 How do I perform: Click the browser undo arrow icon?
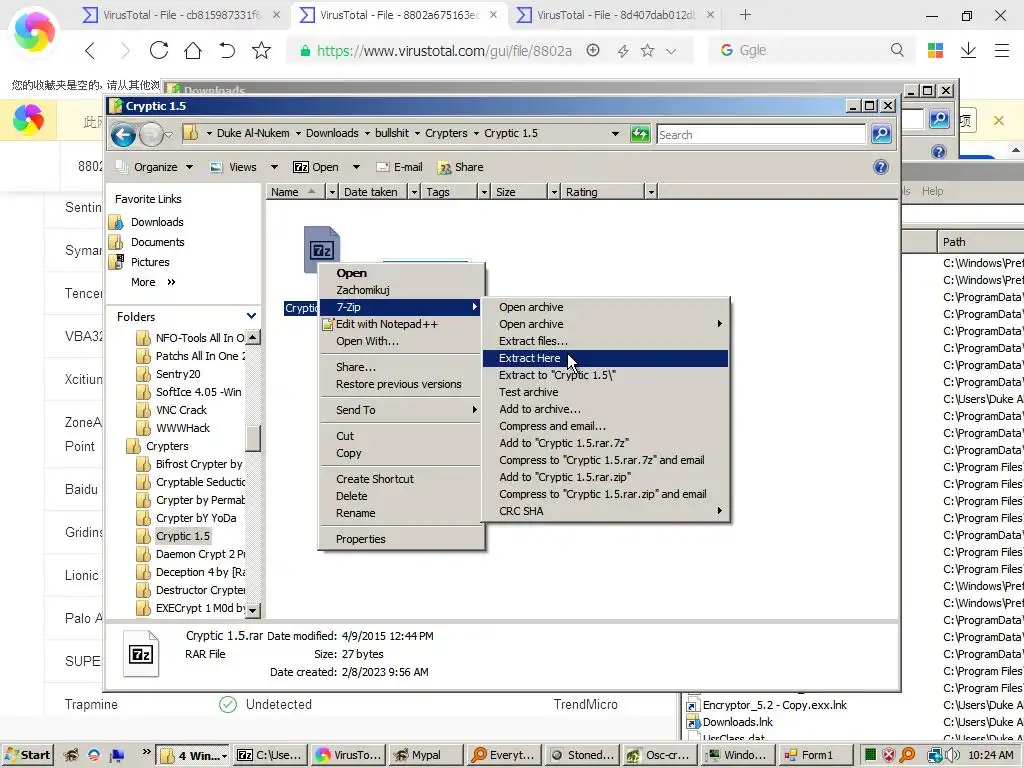(x=227, y=50)
